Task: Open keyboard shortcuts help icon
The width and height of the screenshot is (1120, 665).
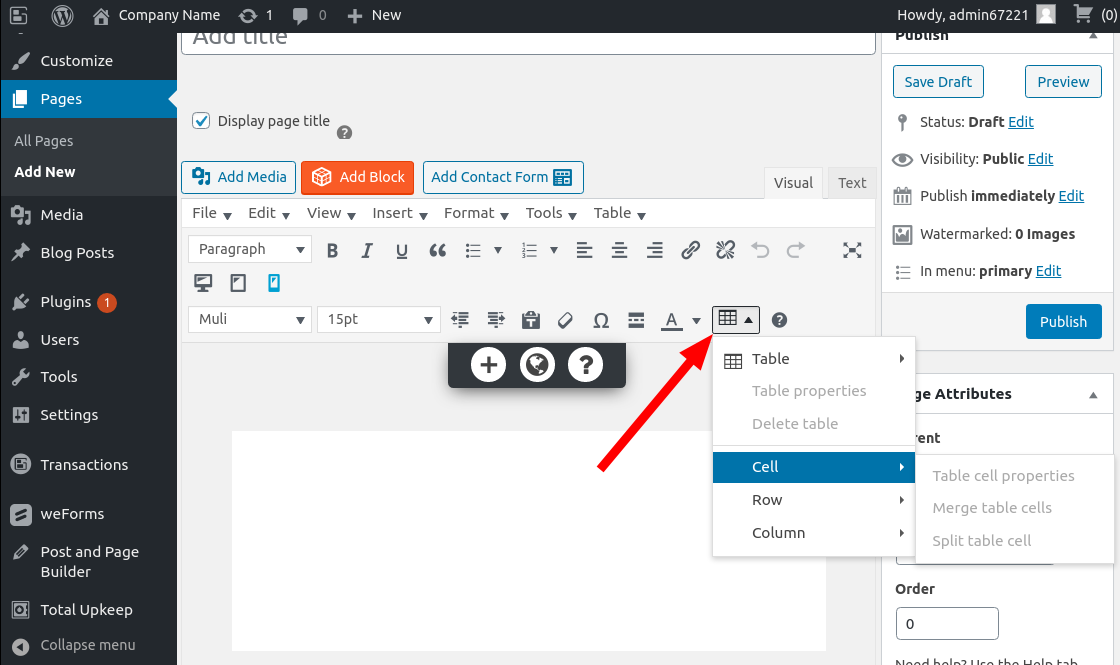Action: [x=779, y=320]
